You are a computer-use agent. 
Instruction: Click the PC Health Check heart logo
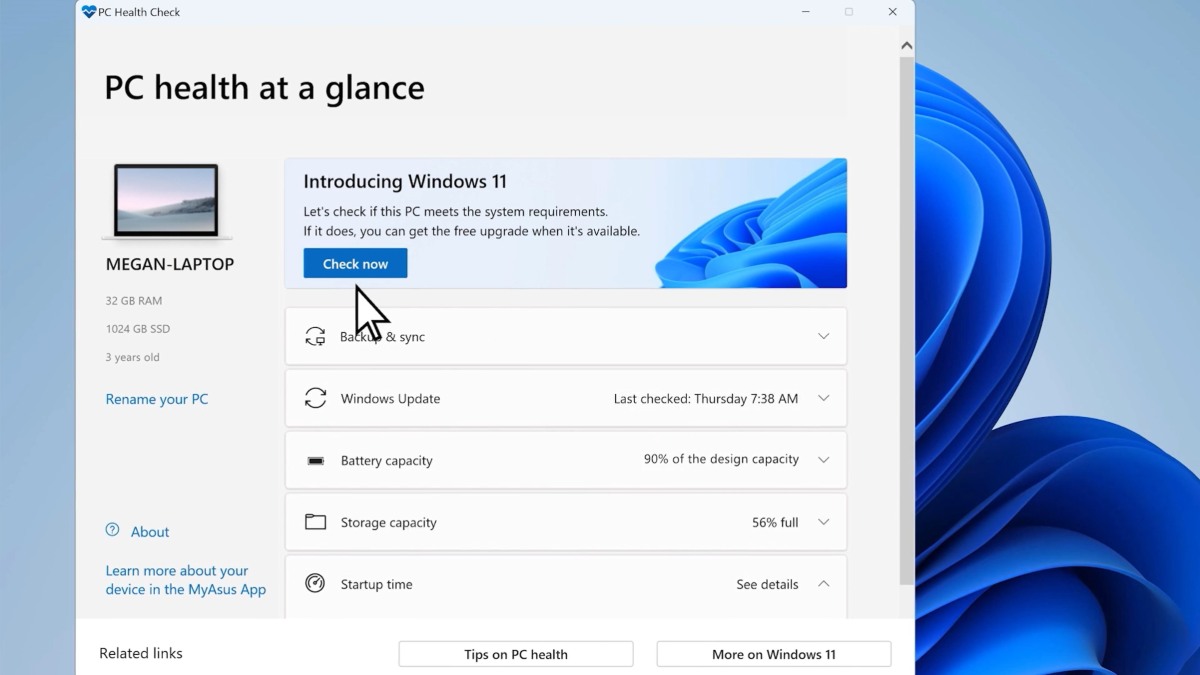click(90, 12)
